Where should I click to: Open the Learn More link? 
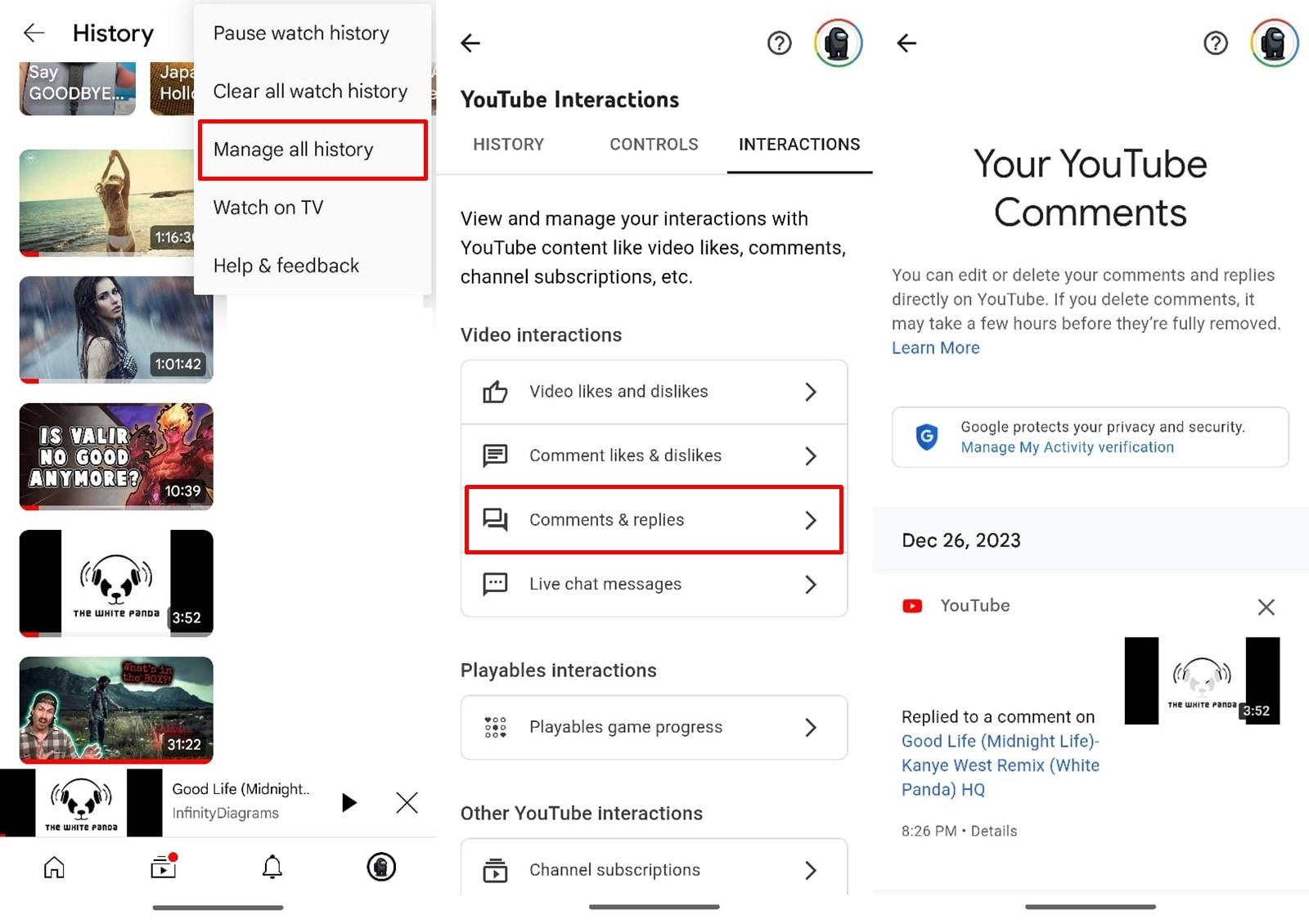click(935, 348)
